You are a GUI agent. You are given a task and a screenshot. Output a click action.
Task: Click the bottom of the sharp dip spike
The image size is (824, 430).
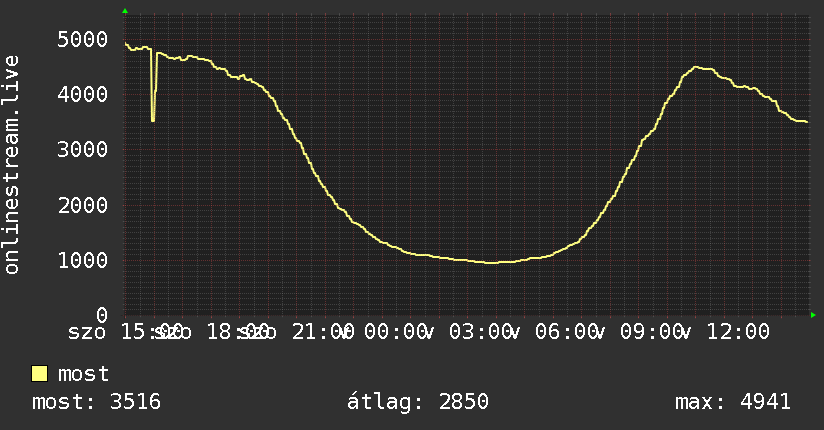(x=153, y=120)
